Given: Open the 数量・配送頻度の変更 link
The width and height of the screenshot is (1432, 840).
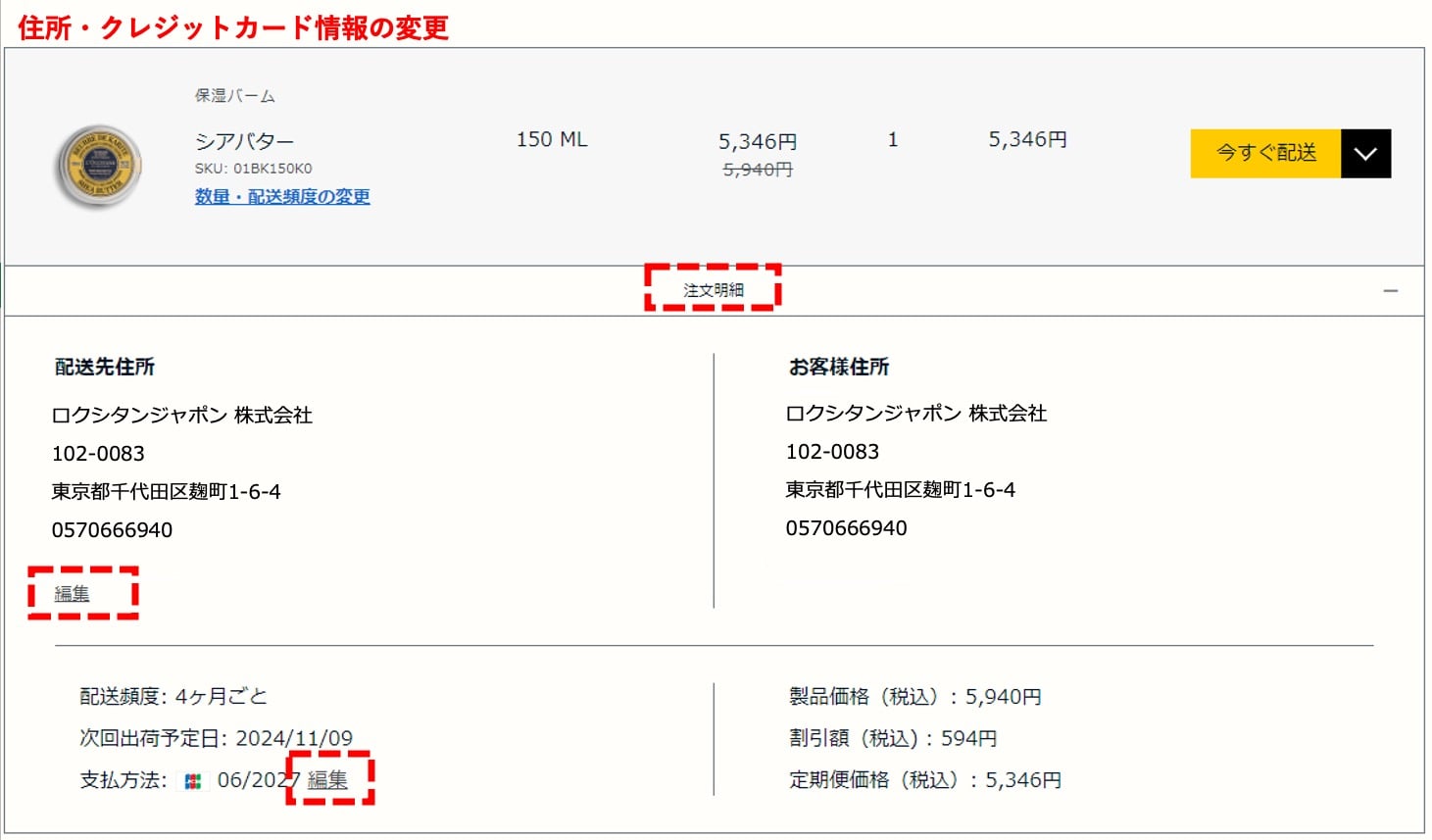Looking at the screenshot, I should pyautogui.click(x=282, y=196).
